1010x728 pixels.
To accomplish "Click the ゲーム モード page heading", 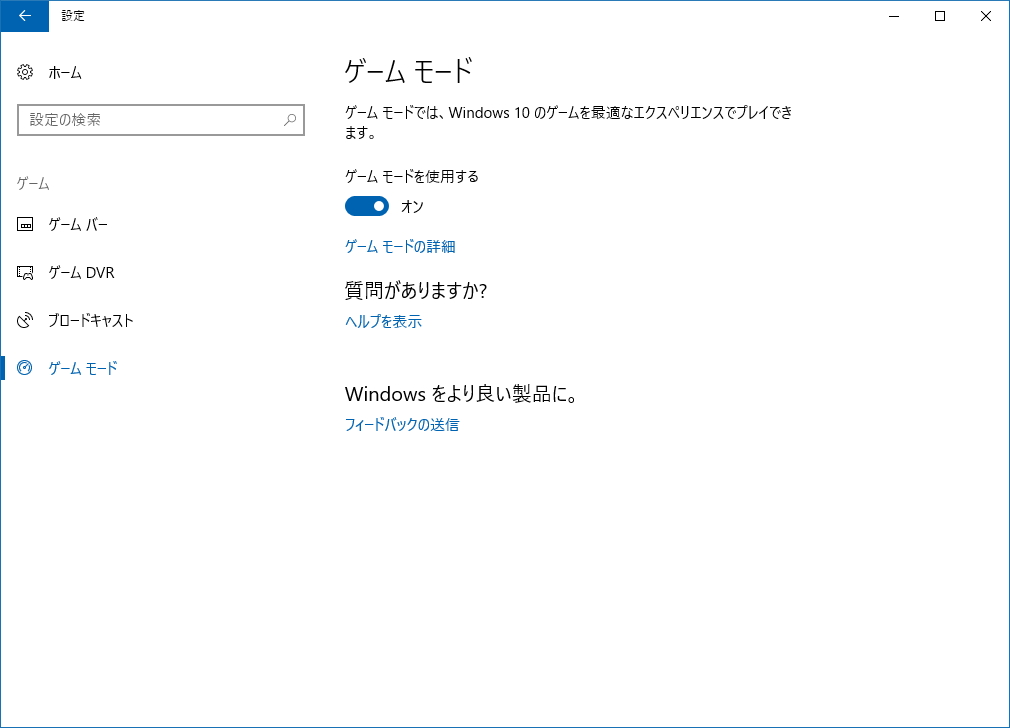I will pos(409,71).
